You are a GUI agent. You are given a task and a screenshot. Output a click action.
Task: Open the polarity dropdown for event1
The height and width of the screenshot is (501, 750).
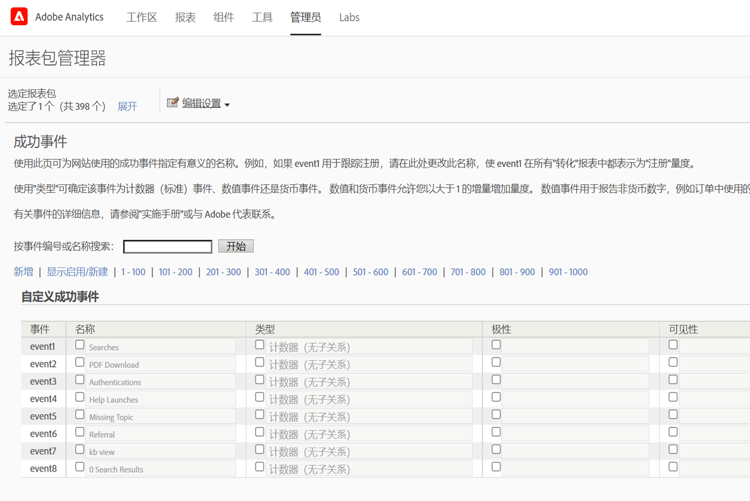coord(575,347)
